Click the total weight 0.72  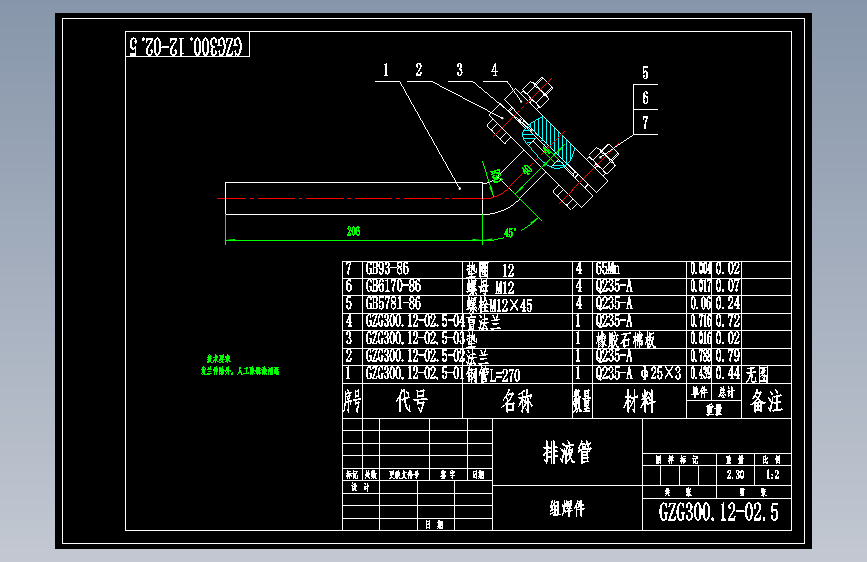[x=727, y=321]
